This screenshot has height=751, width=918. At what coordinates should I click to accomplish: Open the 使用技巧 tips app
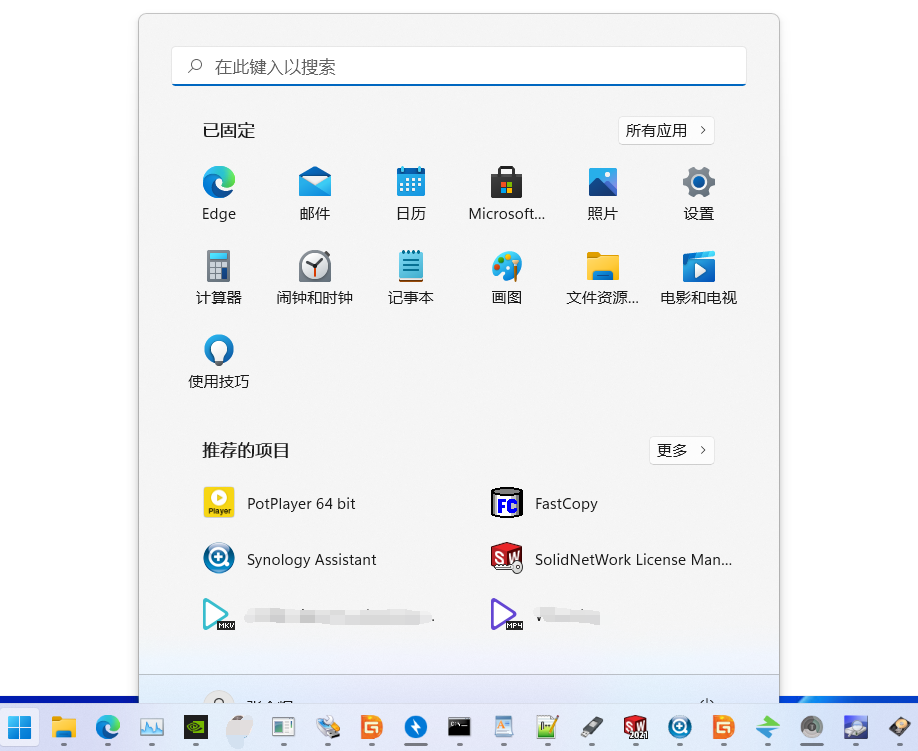coord(218,361)
